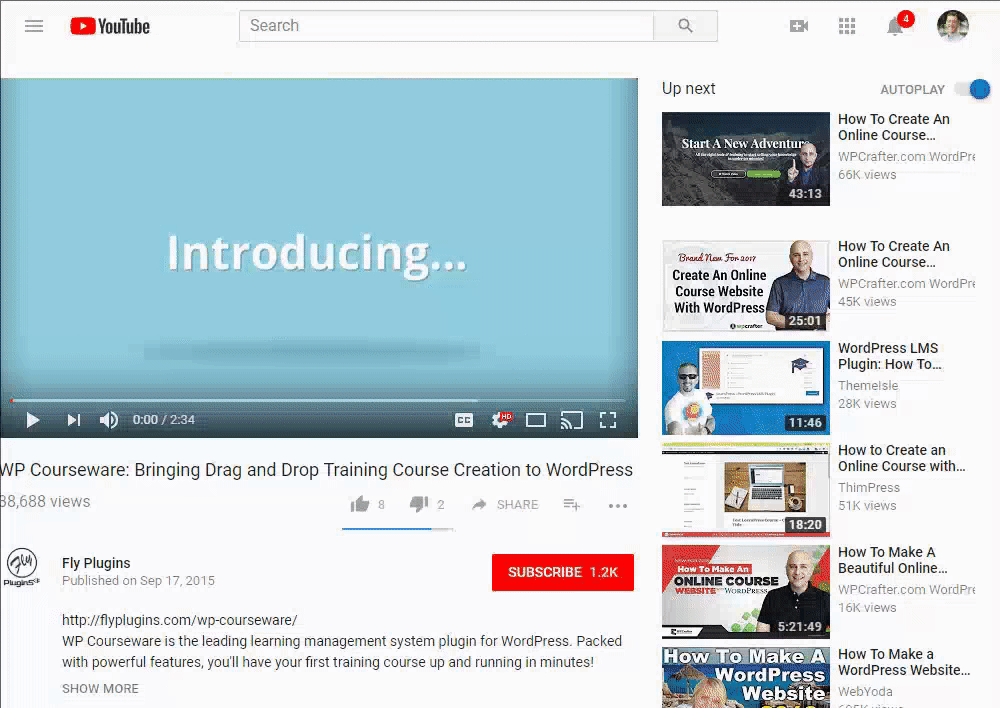Viewport: 1000px width, 708px height.
Task: Open the WebYoda WordPress Website thumbnail
Action: [746, 677]
